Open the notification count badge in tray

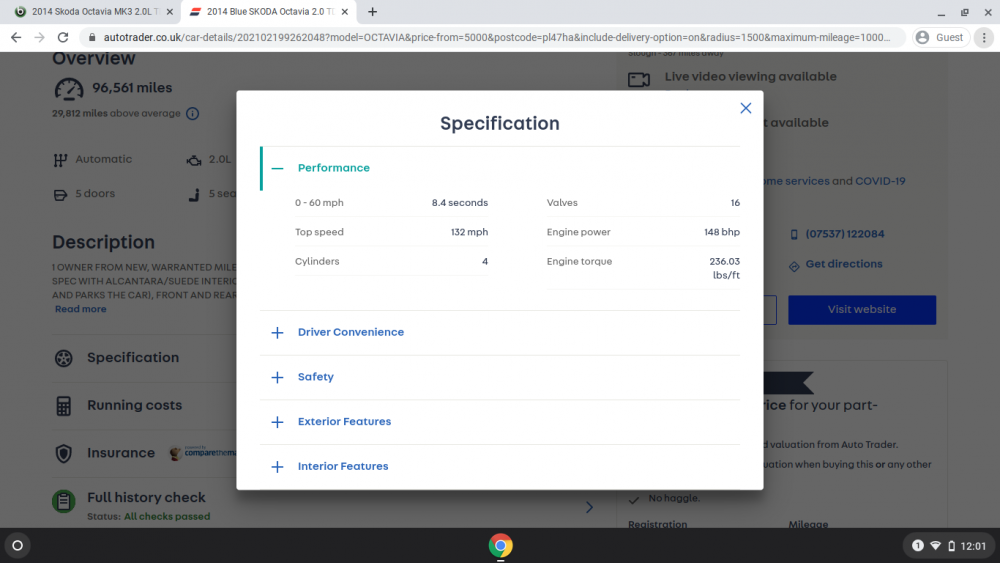[x=918, y=546]
